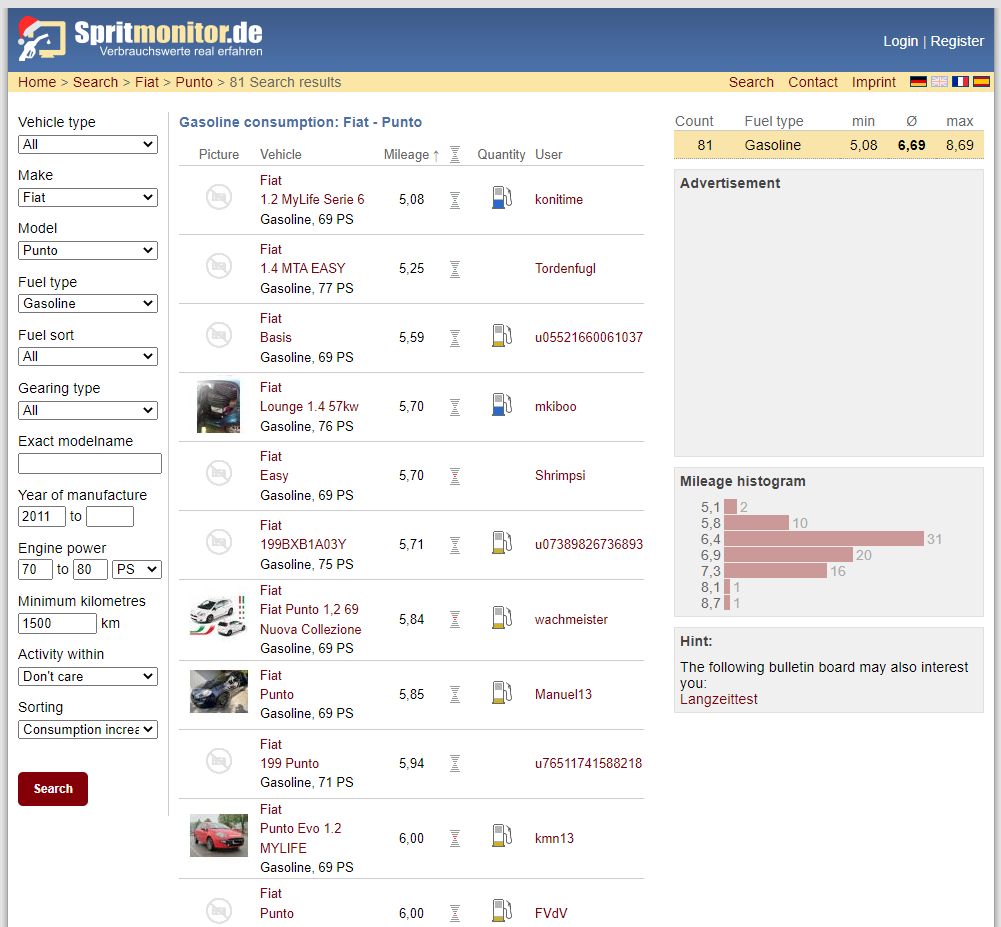Open Fiat in the breadcrumb

[x=147, y=82]
